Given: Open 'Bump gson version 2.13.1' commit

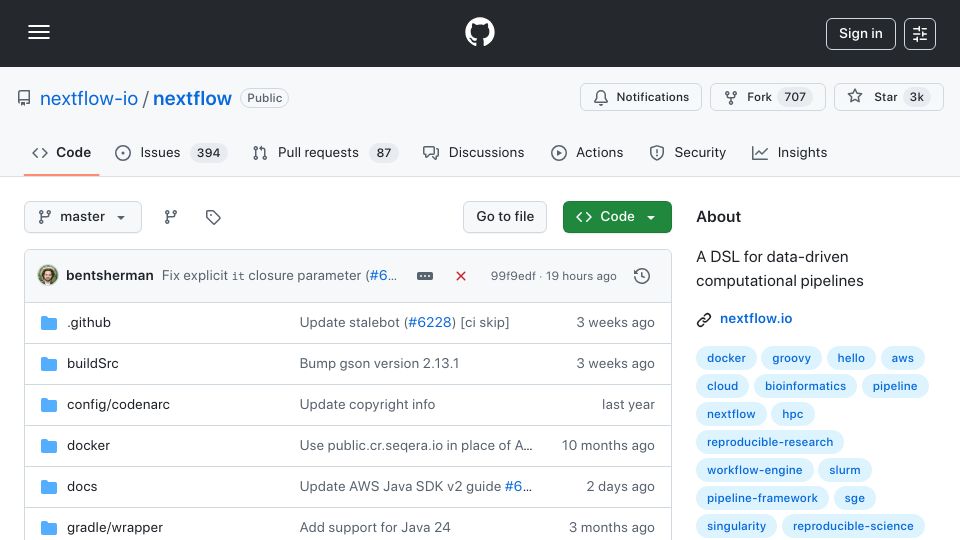Looking at the screenshot, I should point(379,364).
